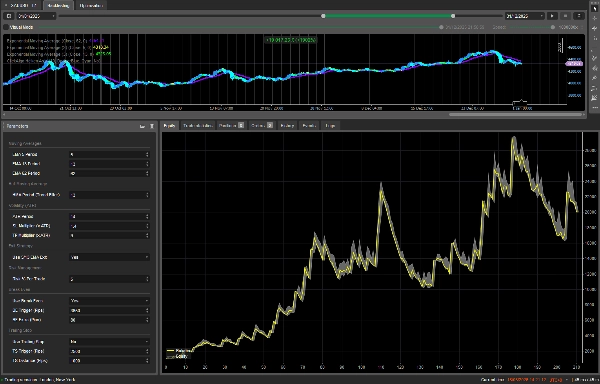This screenshot has height=384, width=600.
Task: Open the Use OPC EMA Exit dropdown
Action: tap(109, 257)
